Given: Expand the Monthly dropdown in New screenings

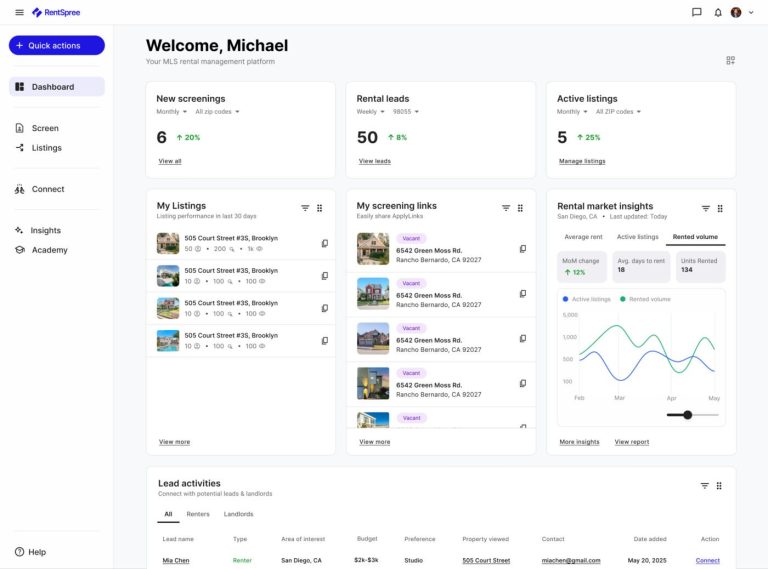Looking at the screenshot, I should click(x=171, y=112).
